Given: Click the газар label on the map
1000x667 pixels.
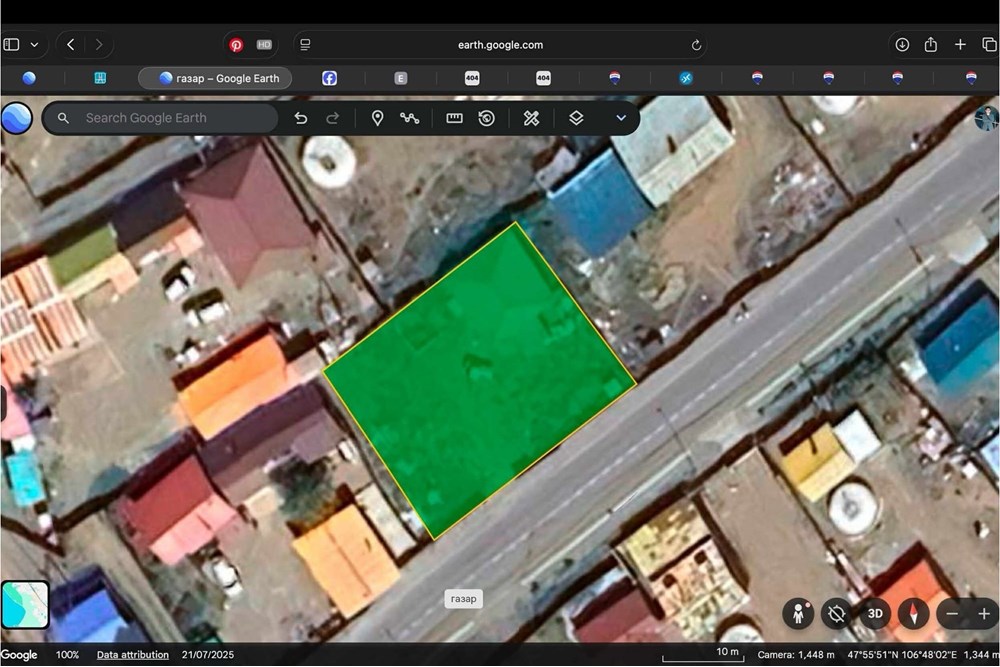Looking at the screenshot, I should click(464, 599).
